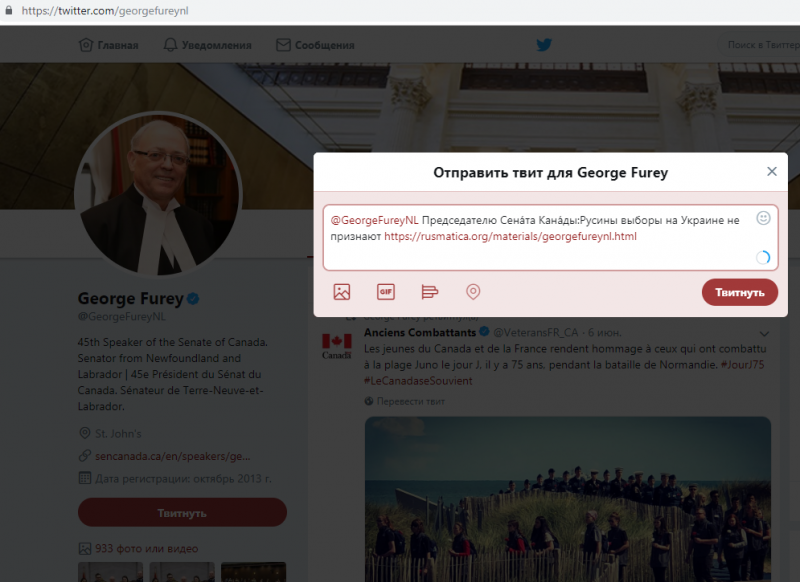This screenshot has width=800, height=582.
Task: Click the lock icon in the address bar
Action: pyautogui.click(x=8, y=10)
